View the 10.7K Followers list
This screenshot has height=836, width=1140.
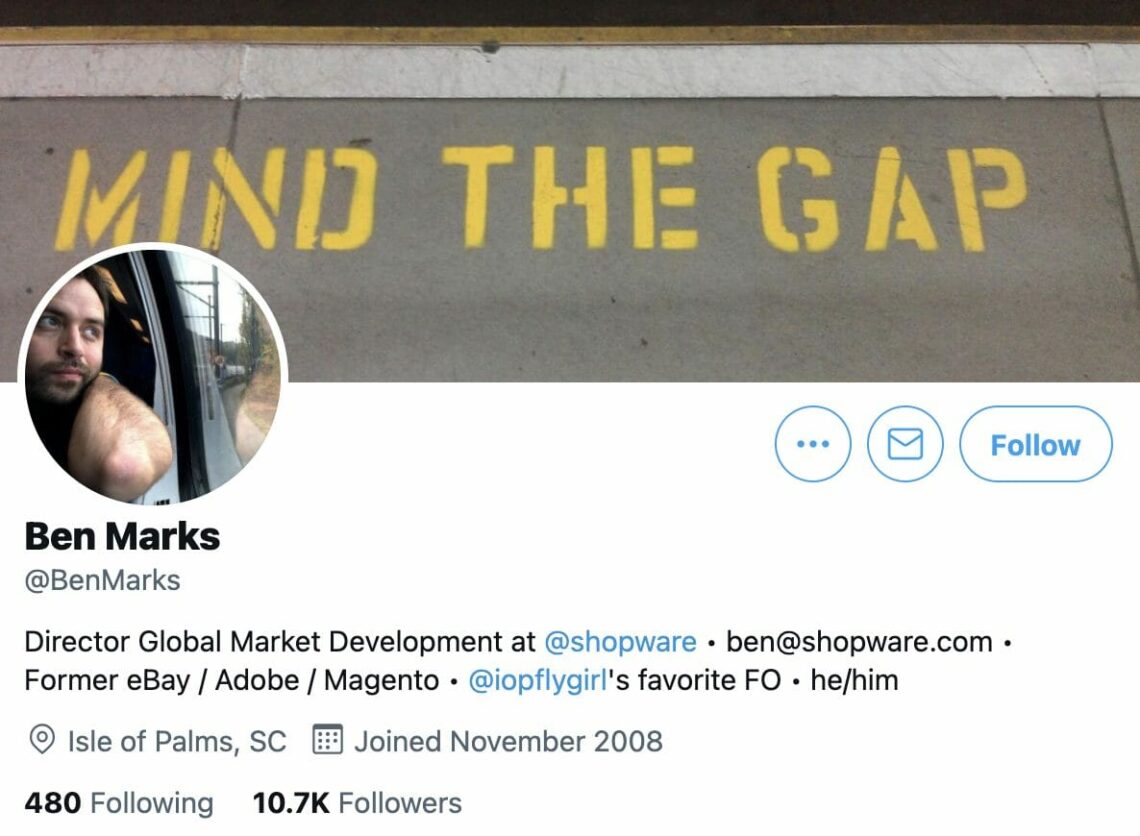point(357,803)
